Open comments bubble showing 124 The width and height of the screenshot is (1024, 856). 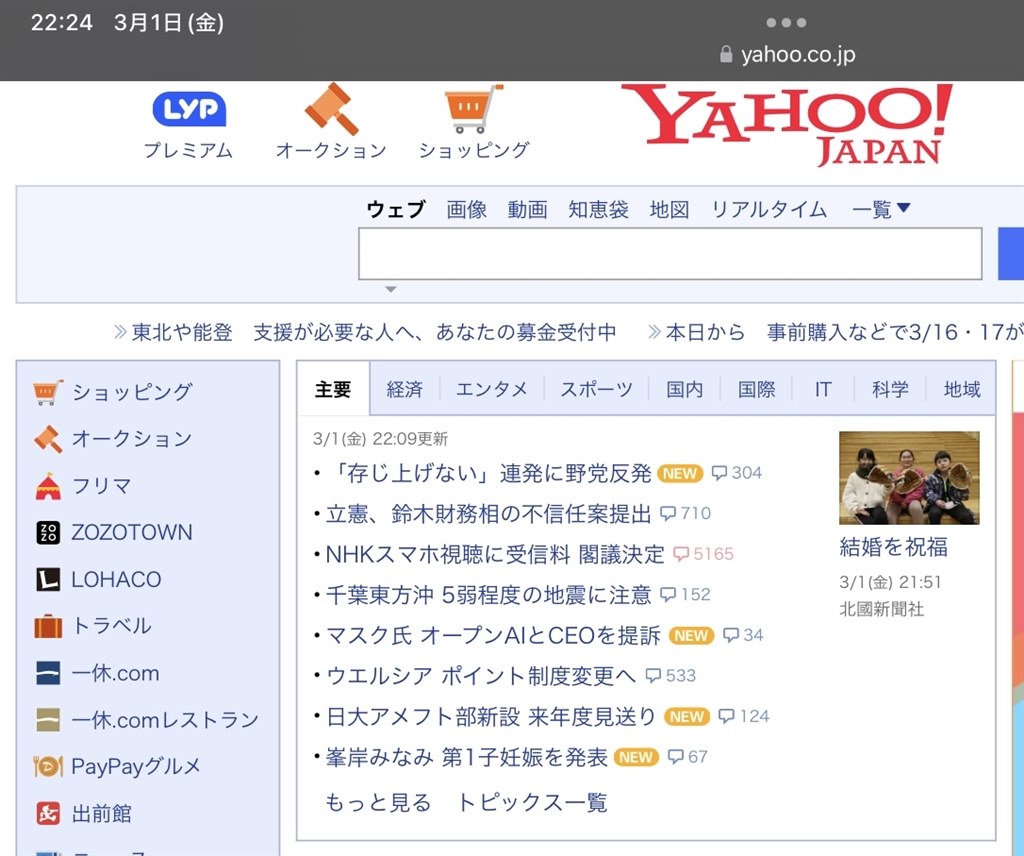tap(743, 716)
